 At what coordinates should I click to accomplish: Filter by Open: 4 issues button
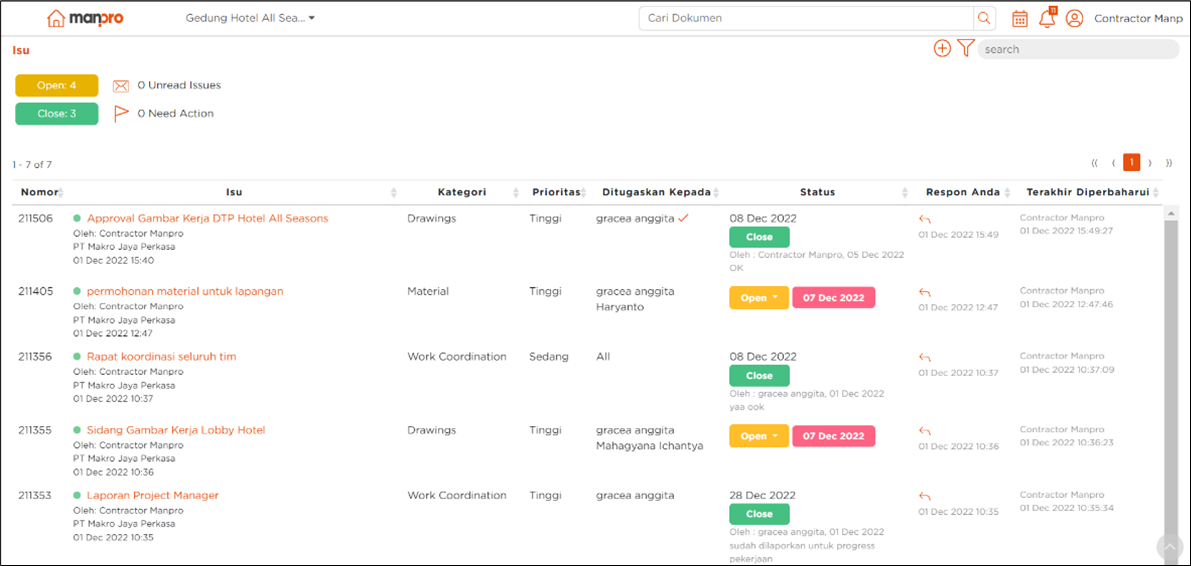click(57, 86)
